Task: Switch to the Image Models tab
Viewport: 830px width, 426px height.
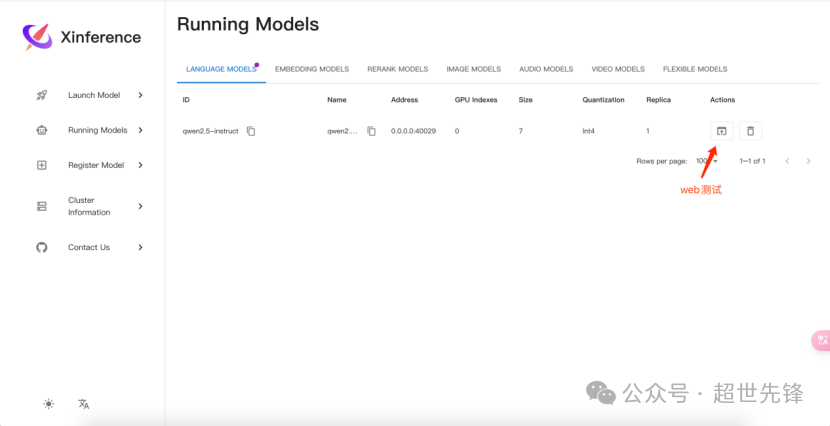Action: coord(473,69)
